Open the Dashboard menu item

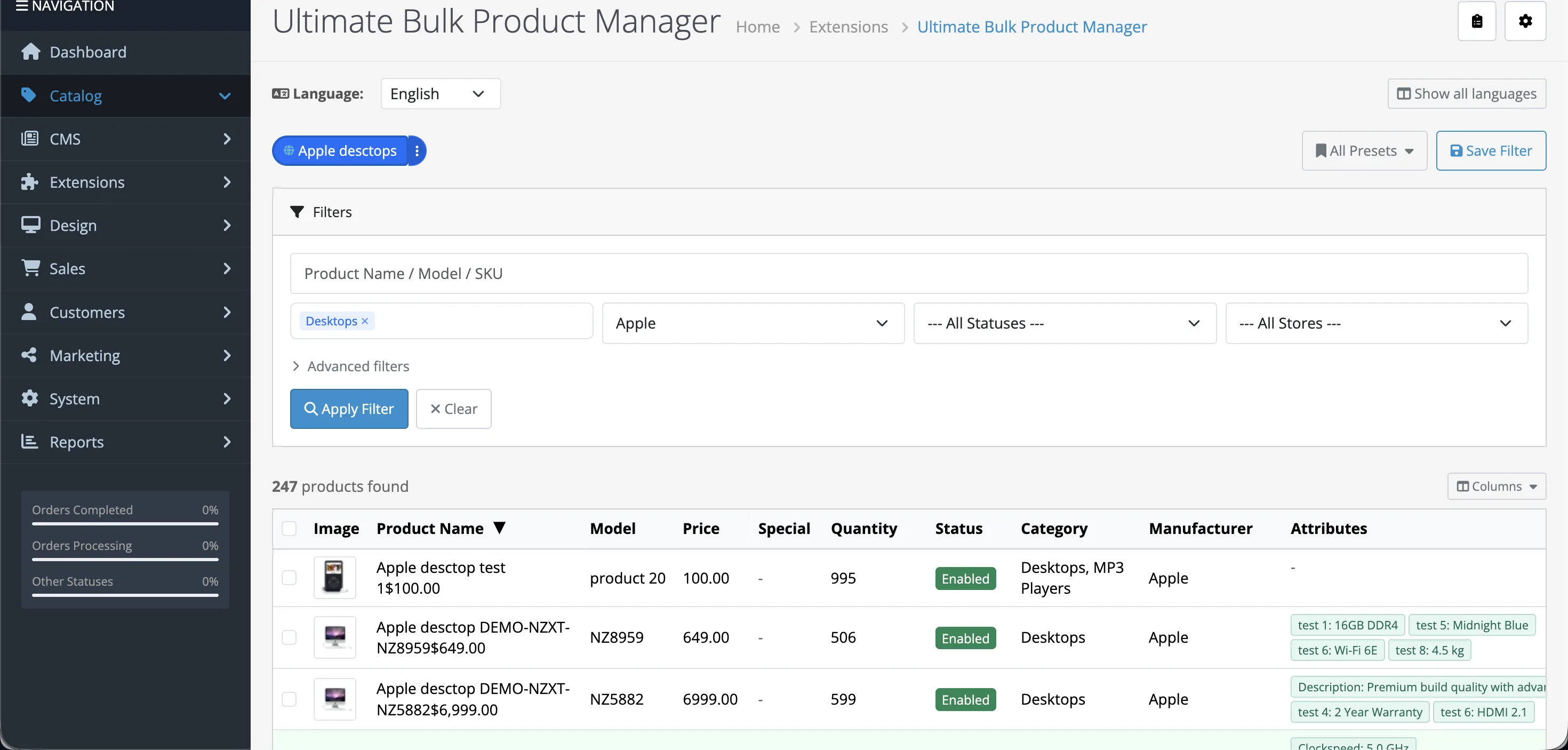pyautogui.click(x=125, y=52)
